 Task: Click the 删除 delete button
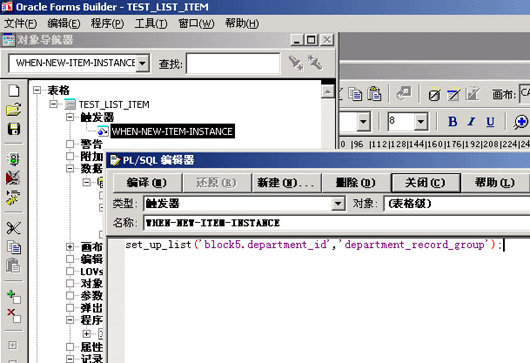(x=356, y=183)
